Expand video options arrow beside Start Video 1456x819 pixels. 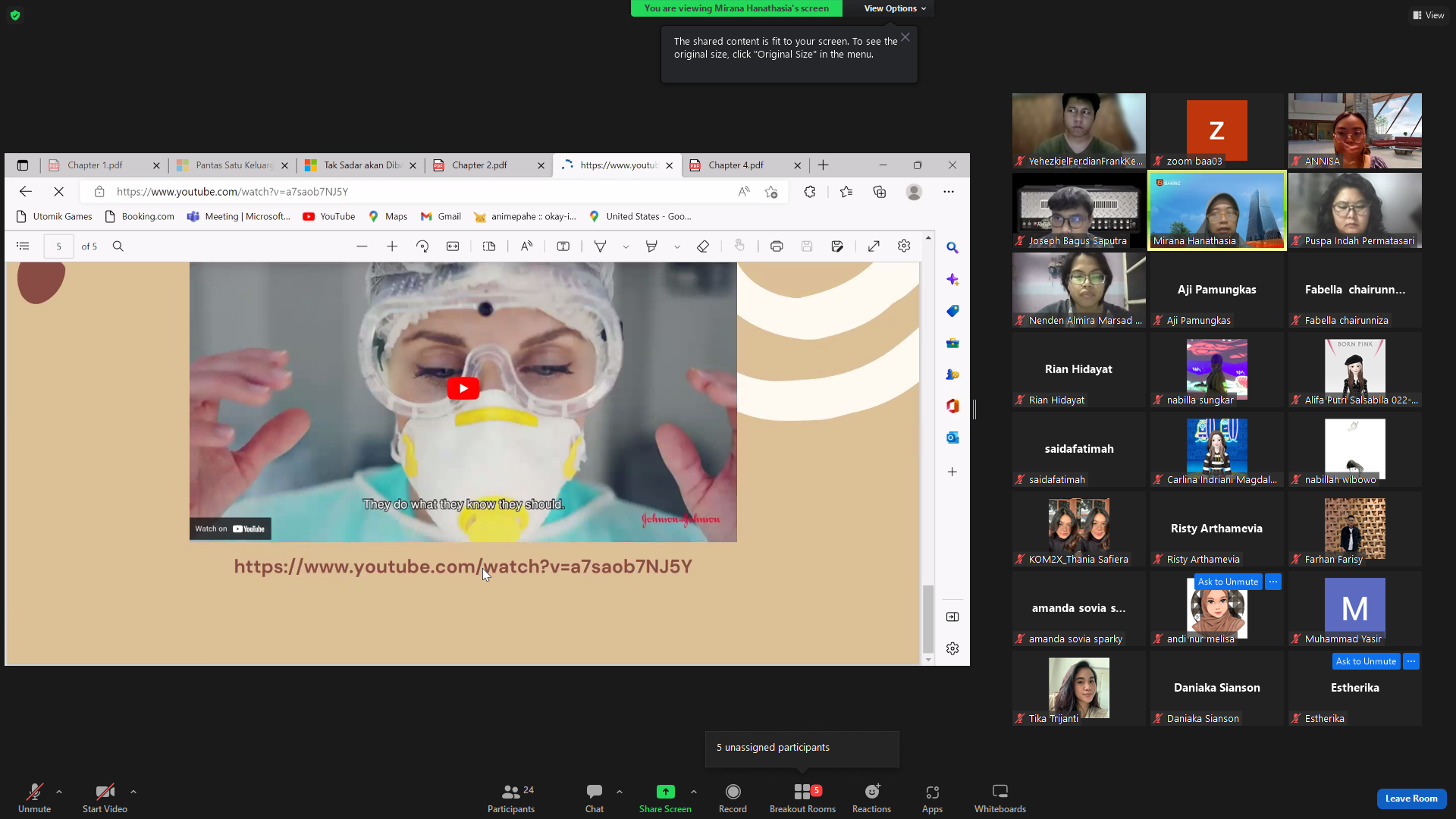click(133, 792)
